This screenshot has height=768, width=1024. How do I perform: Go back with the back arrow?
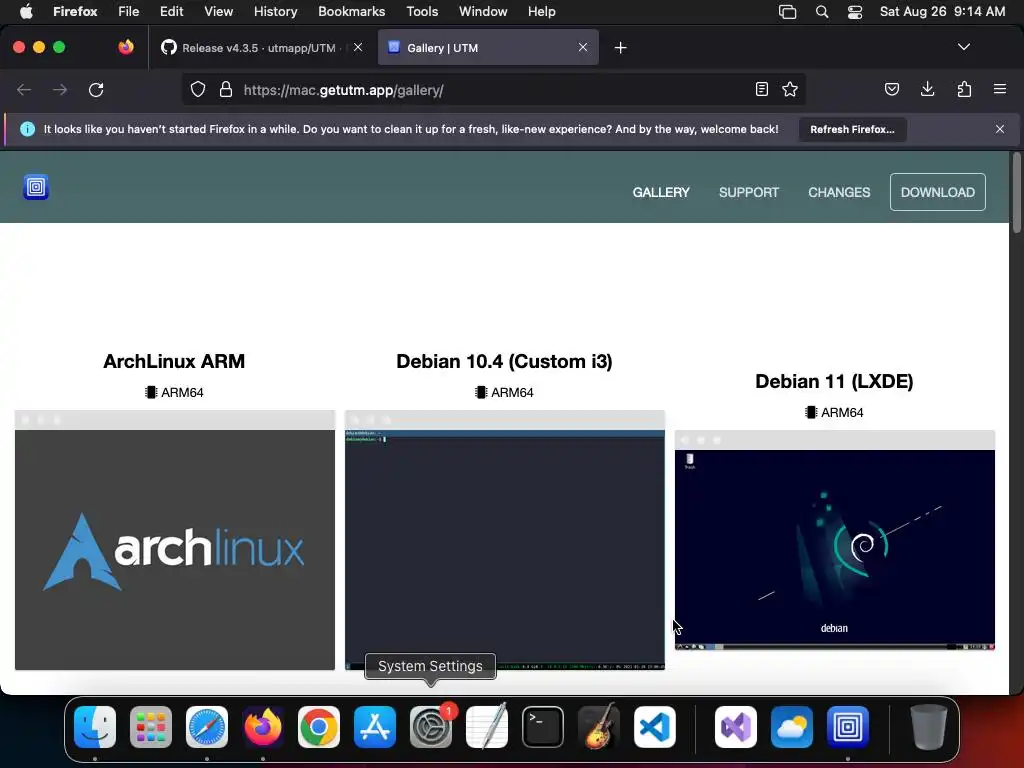[x=24, y=89]
